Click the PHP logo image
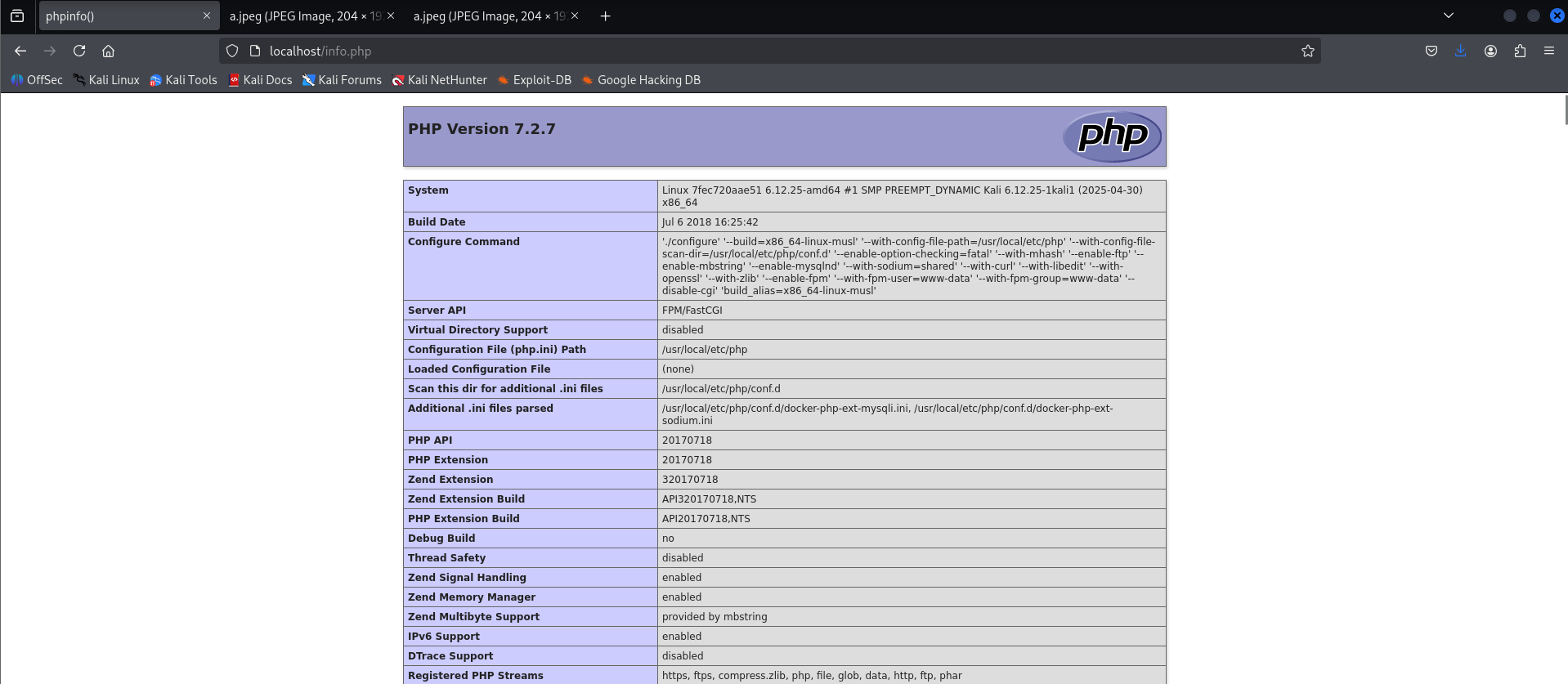Viewport: 1568px width, 684px height. (x=1111, y=136)
